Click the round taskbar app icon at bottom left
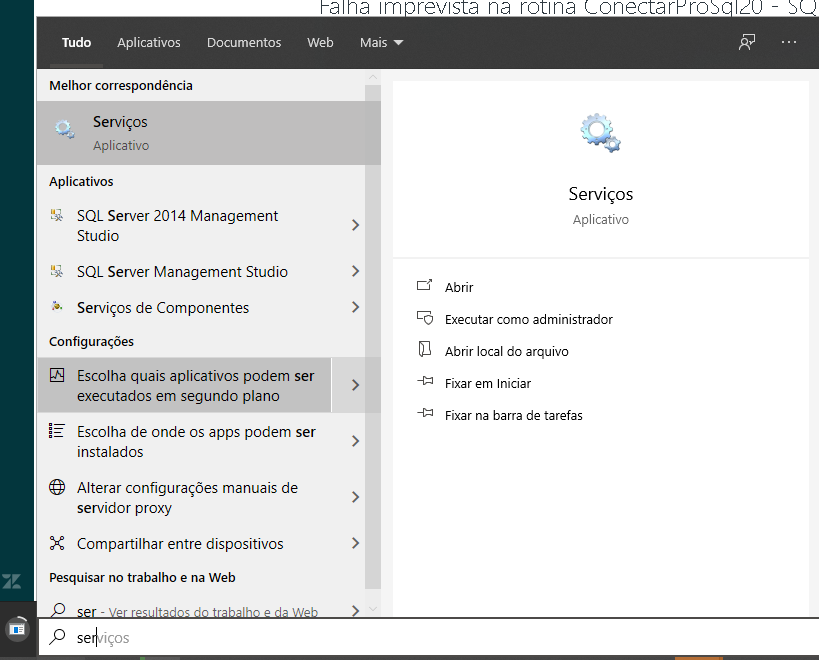 (17, 629)
